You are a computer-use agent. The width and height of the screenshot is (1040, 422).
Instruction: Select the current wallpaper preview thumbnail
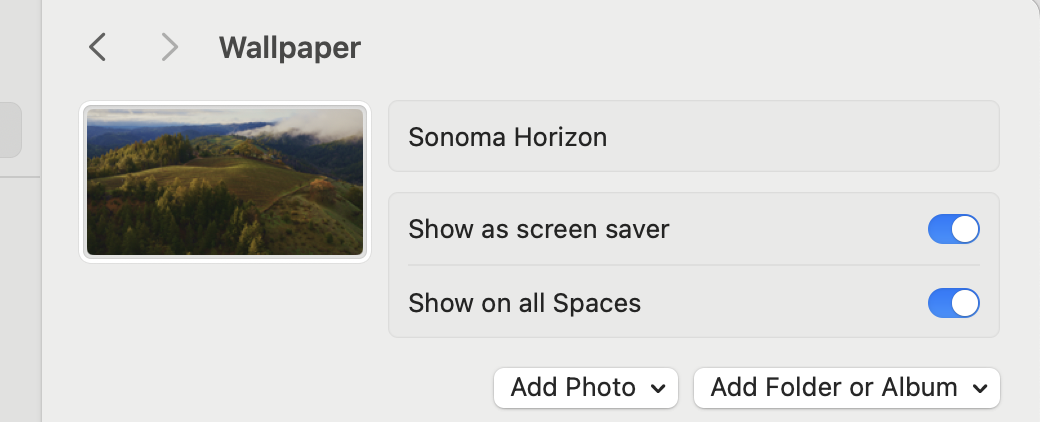(x=225, y=182)
